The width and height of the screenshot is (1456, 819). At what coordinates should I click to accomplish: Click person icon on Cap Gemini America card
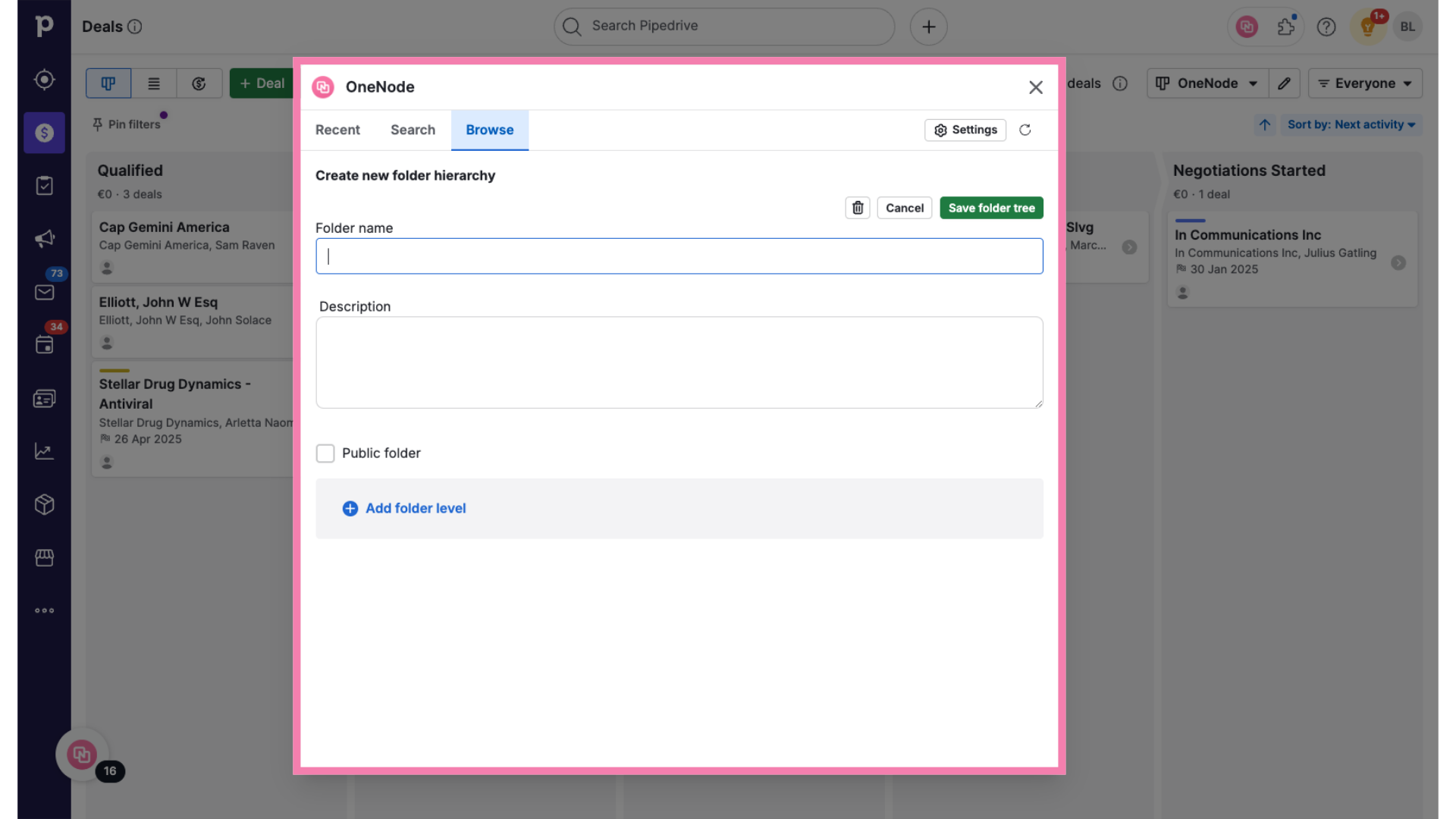(x=107, y=268)
